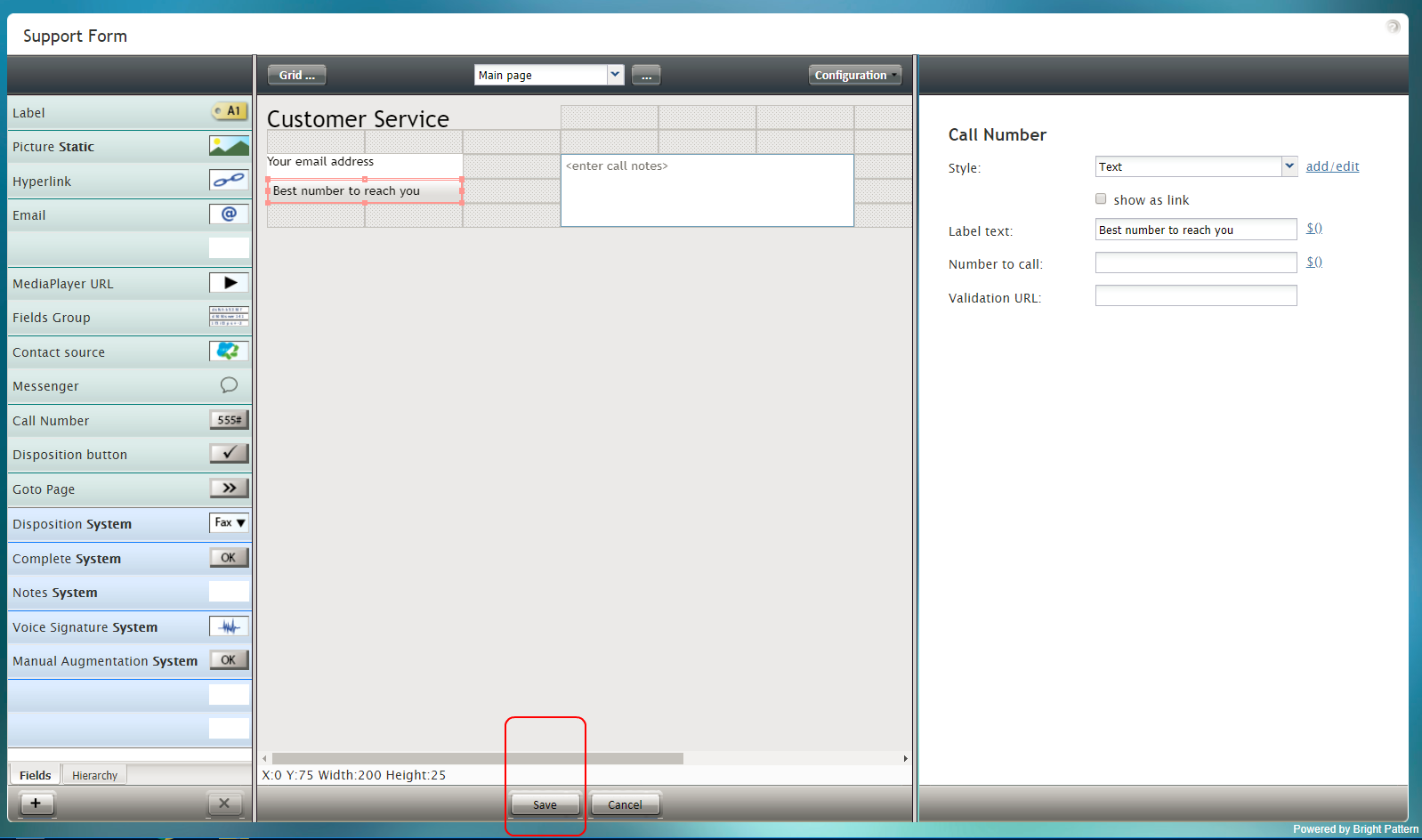1422x840 pixels.
Task: Select the Disposition button checkmark icon
Action: pyautogui.click(x=229, y=453)
